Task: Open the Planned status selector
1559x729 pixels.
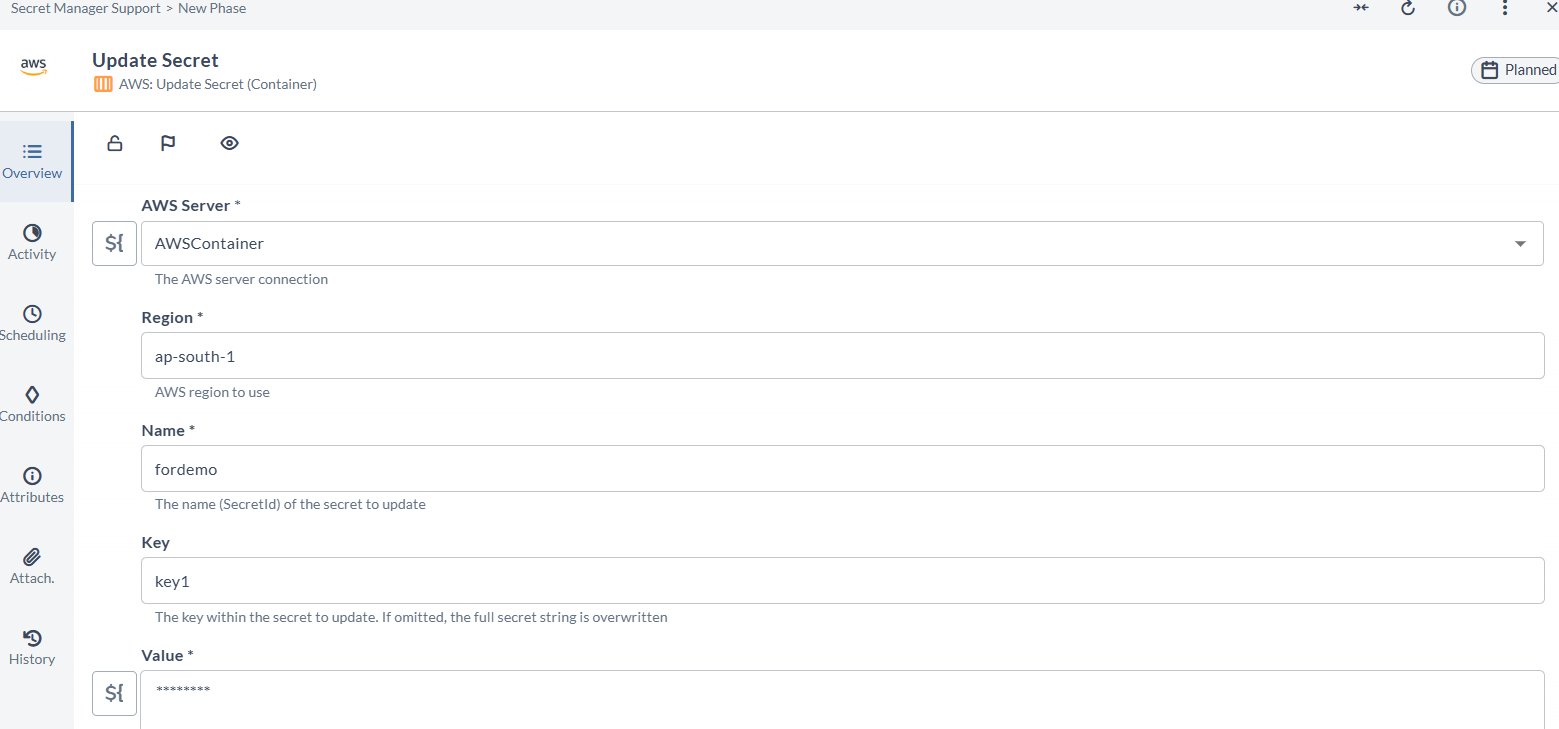Action: (1517, 70)
